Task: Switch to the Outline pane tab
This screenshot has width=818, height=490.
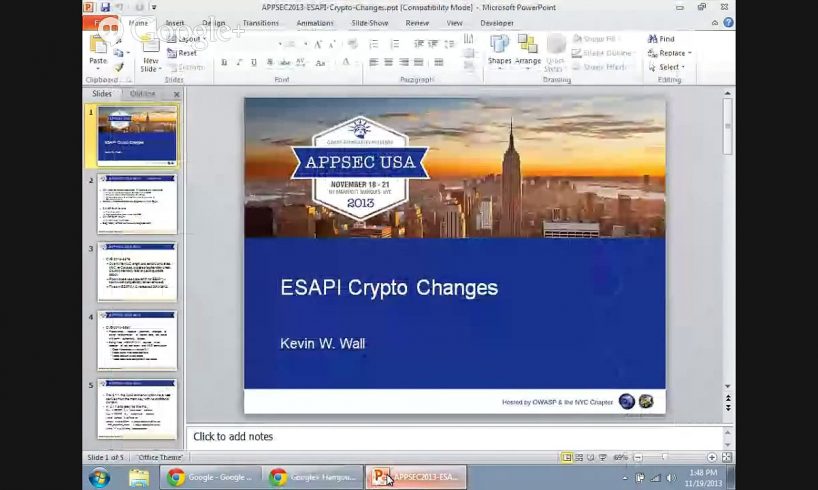Action: [x=142, y=94]
